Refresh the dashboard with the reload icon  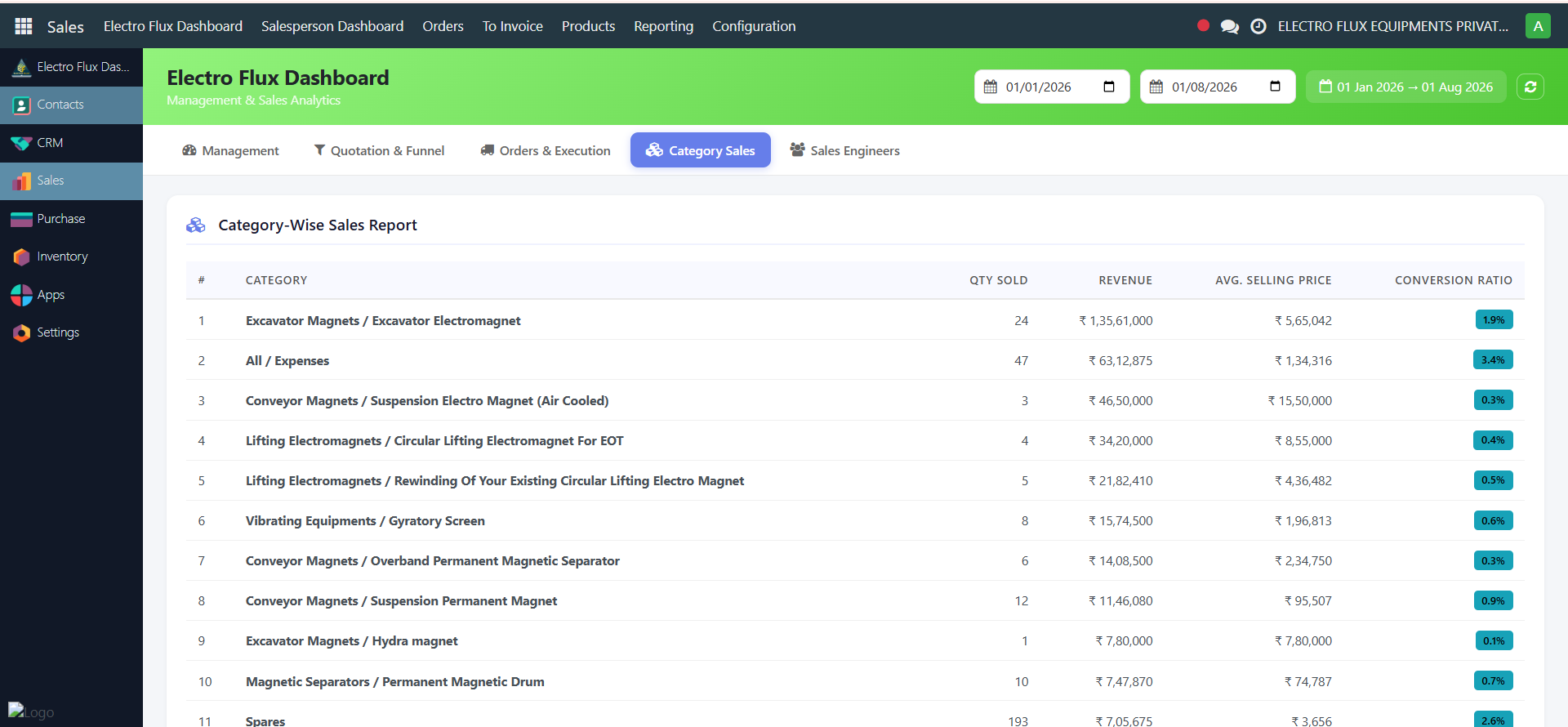pyautogui.click(x=1530, y=87)
